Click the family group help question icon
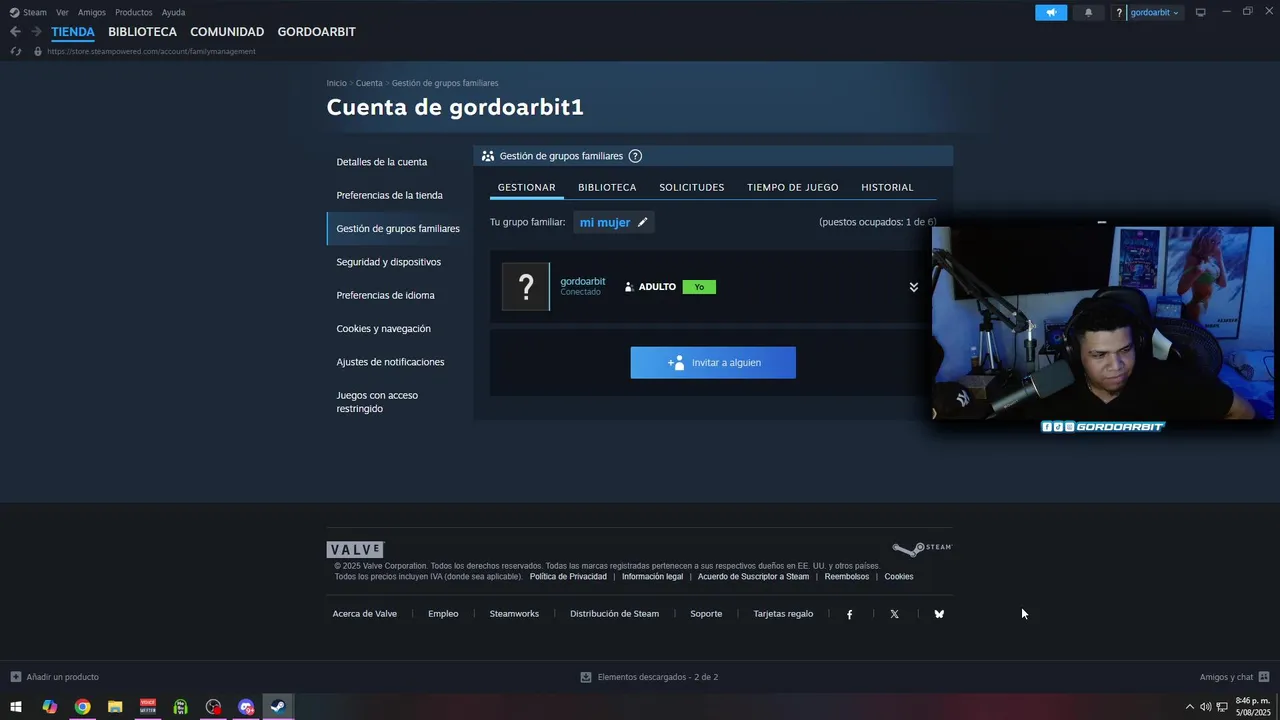This screenshot has width=1280, height=720. (635, 156)
